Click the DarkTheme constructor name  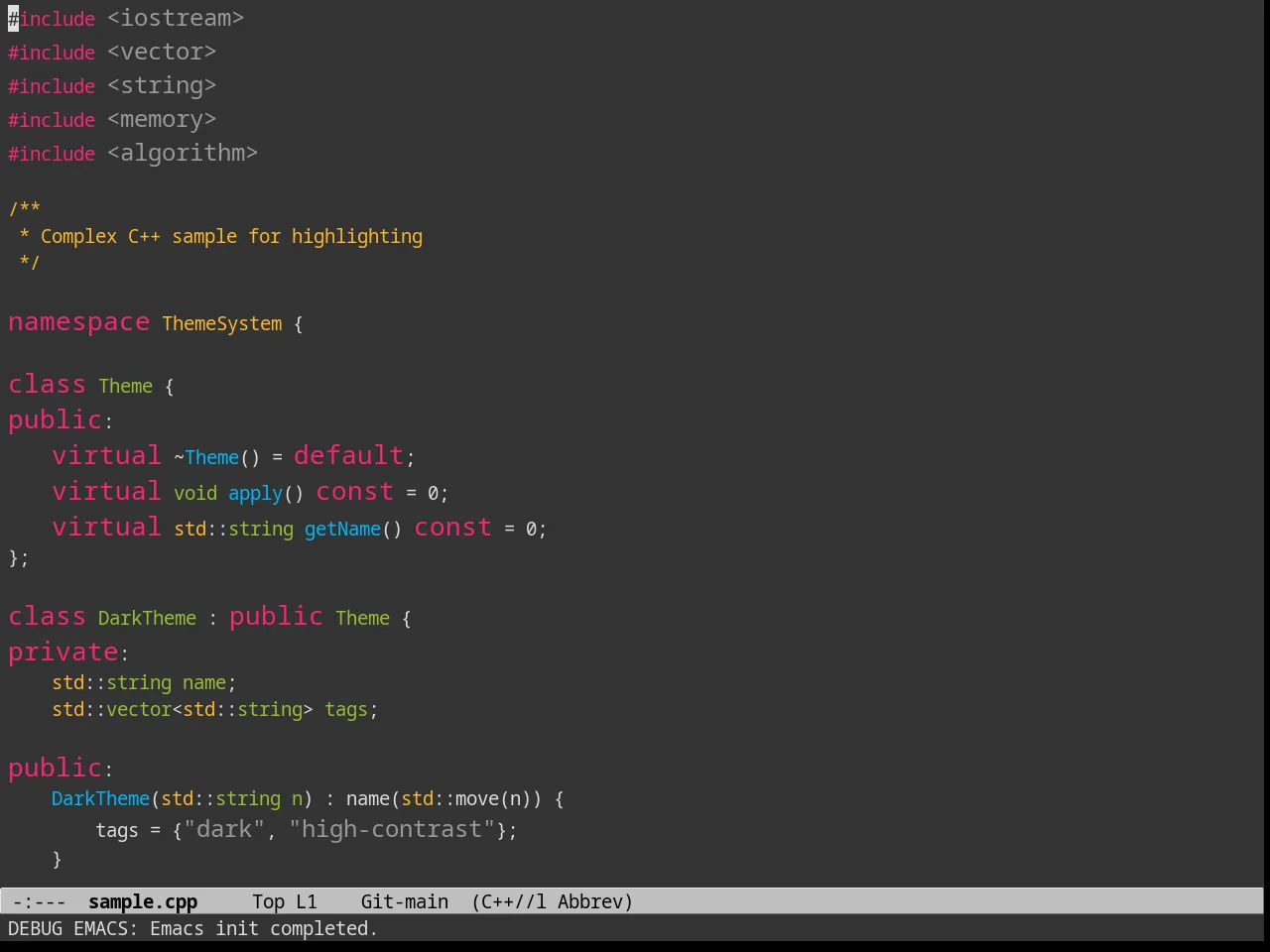pyautogui.click(x=100, y=798)
